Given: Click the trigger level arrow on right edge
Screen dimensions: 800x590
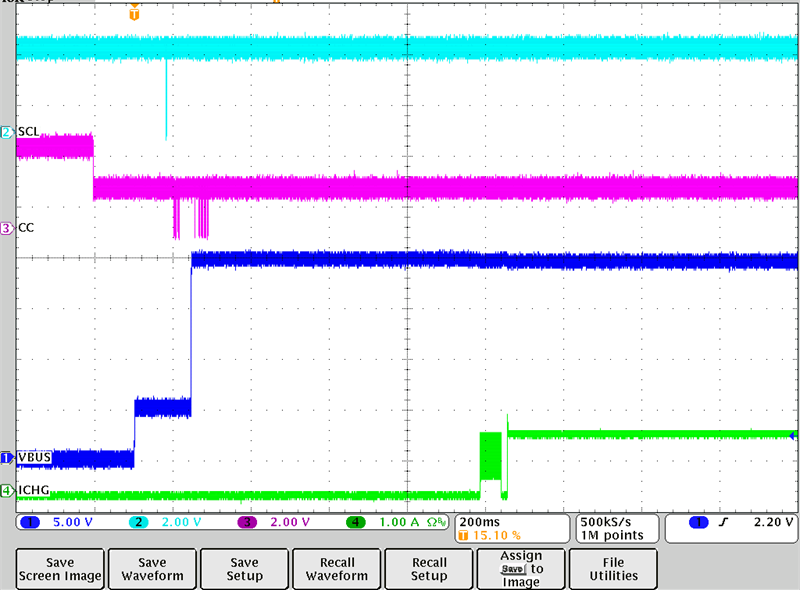Looking at the screenshot, I should click(x=793, y=435).
